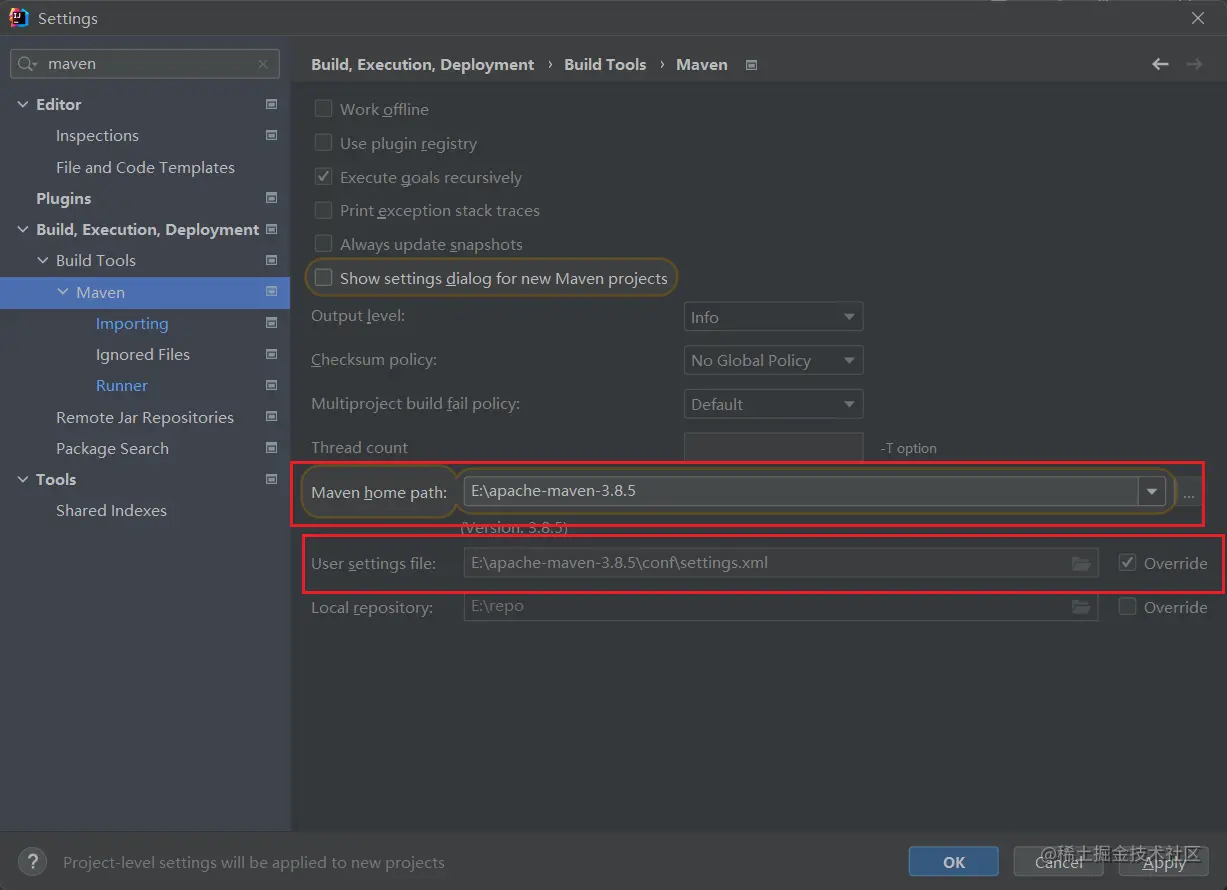This screenshot has width=1227, height=890.
Task: Check Show settings dialog for new Maven projects
Action: (323, 278)
